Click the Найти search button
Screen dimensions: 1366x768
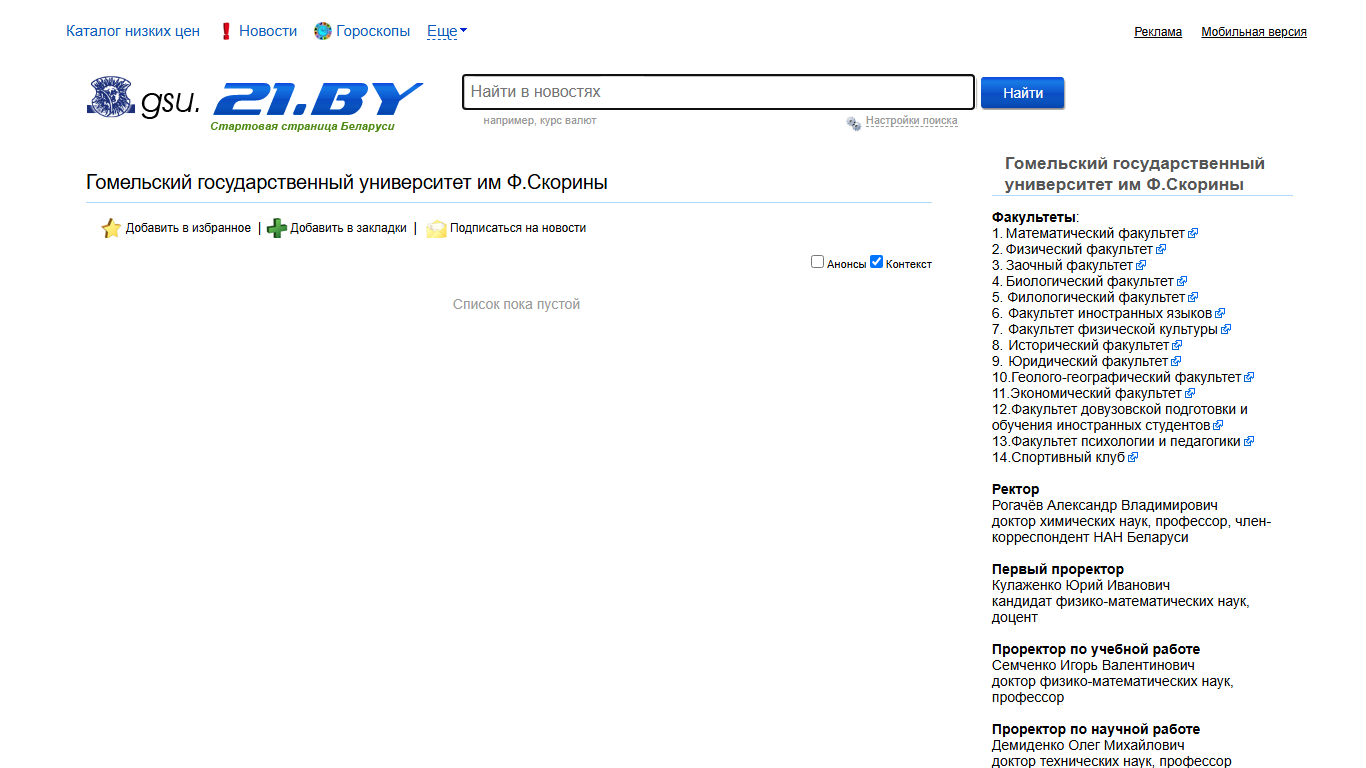tap(1023, 93)
